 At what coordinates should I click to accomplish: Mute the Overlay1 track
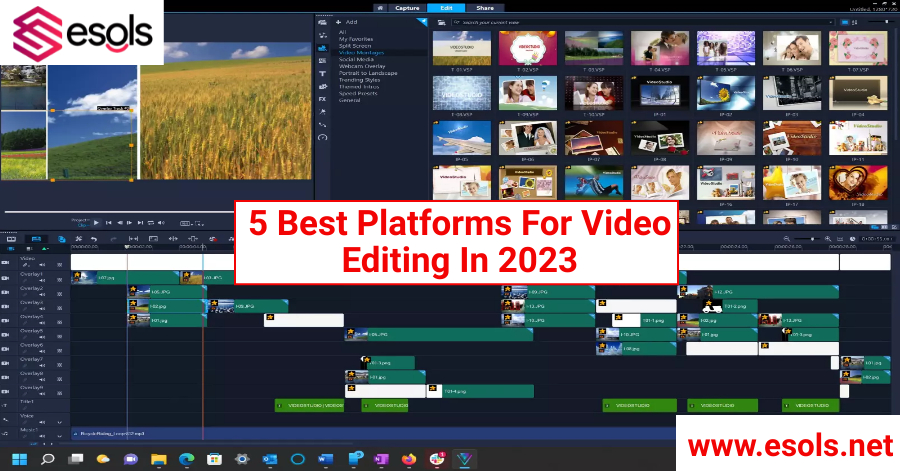point(42,279)
